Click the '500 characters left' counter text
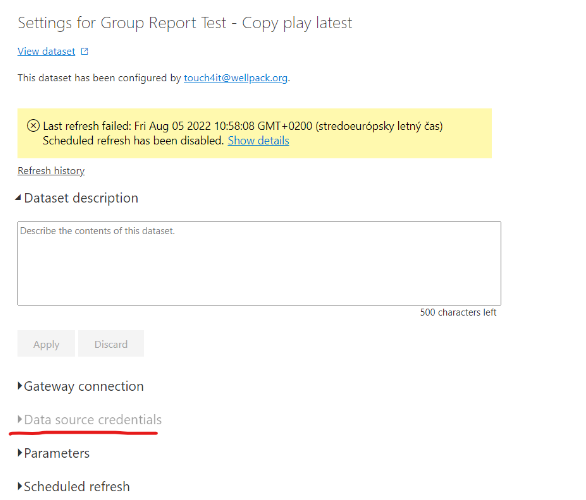Image resolution: width=586 pixels, height=500 pixels. coord(458,312)
